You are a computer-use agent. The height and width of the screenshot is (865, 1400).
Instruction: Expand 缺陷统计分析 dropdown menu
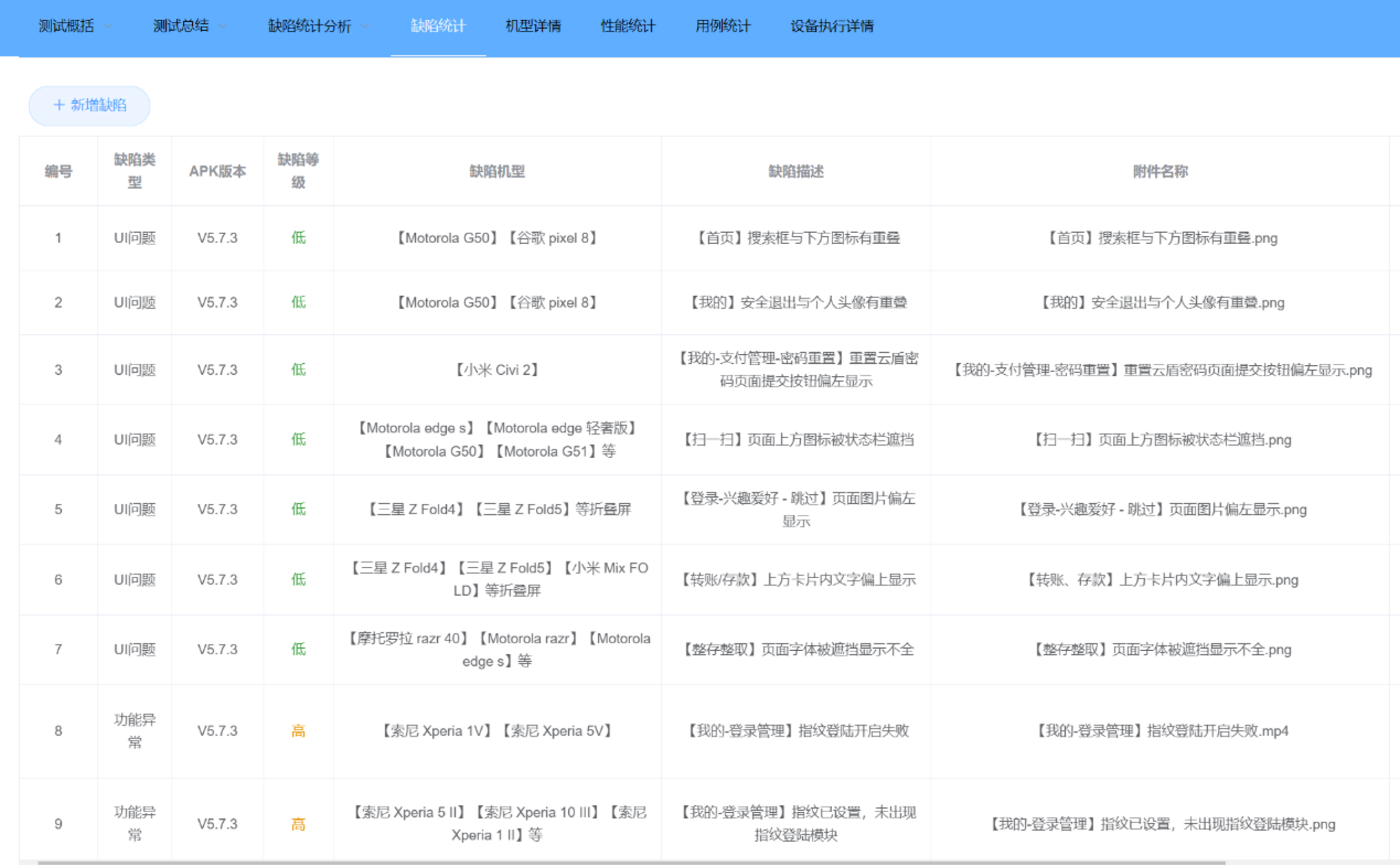[365, 26]
